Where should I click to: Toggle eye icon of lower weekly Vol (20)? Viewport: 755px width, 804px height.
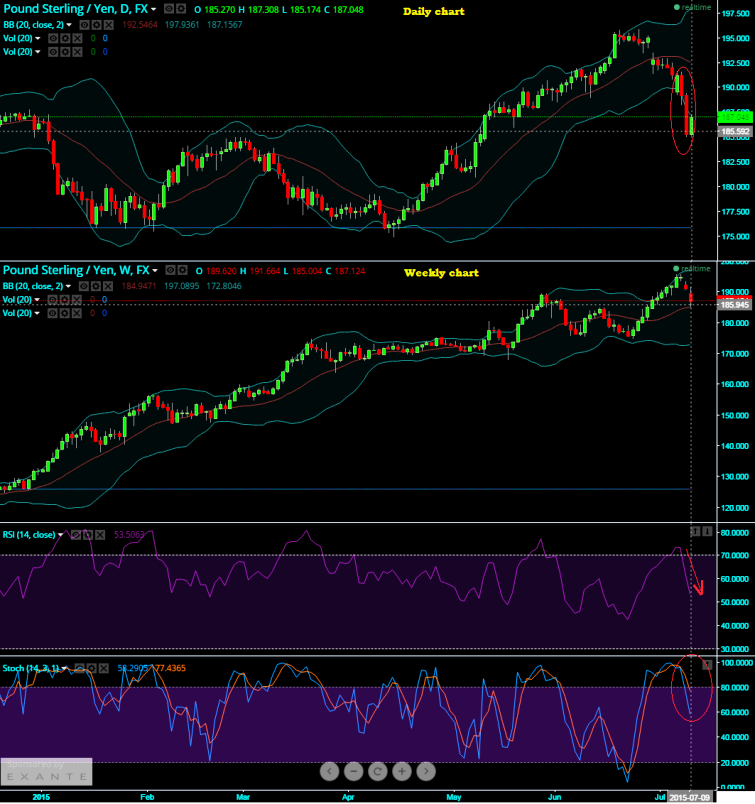coord(53,313)
